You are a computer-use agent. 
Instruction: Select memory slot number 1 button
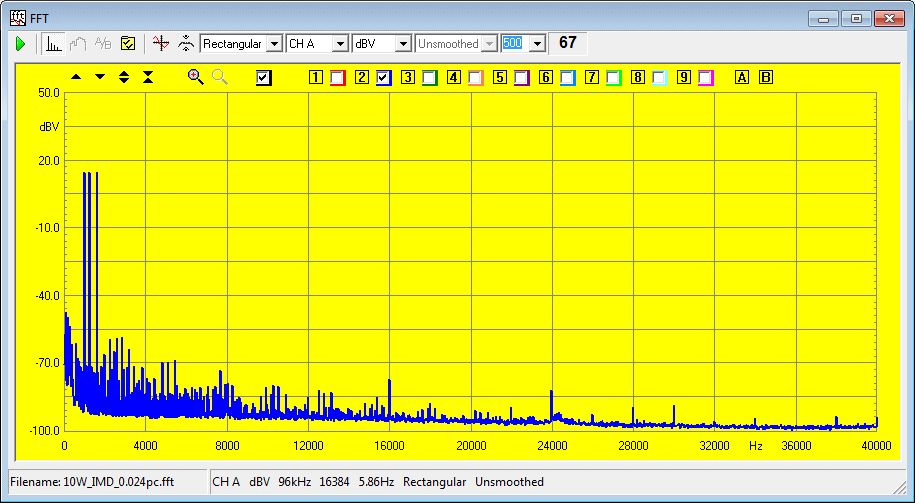coord(316,77)
